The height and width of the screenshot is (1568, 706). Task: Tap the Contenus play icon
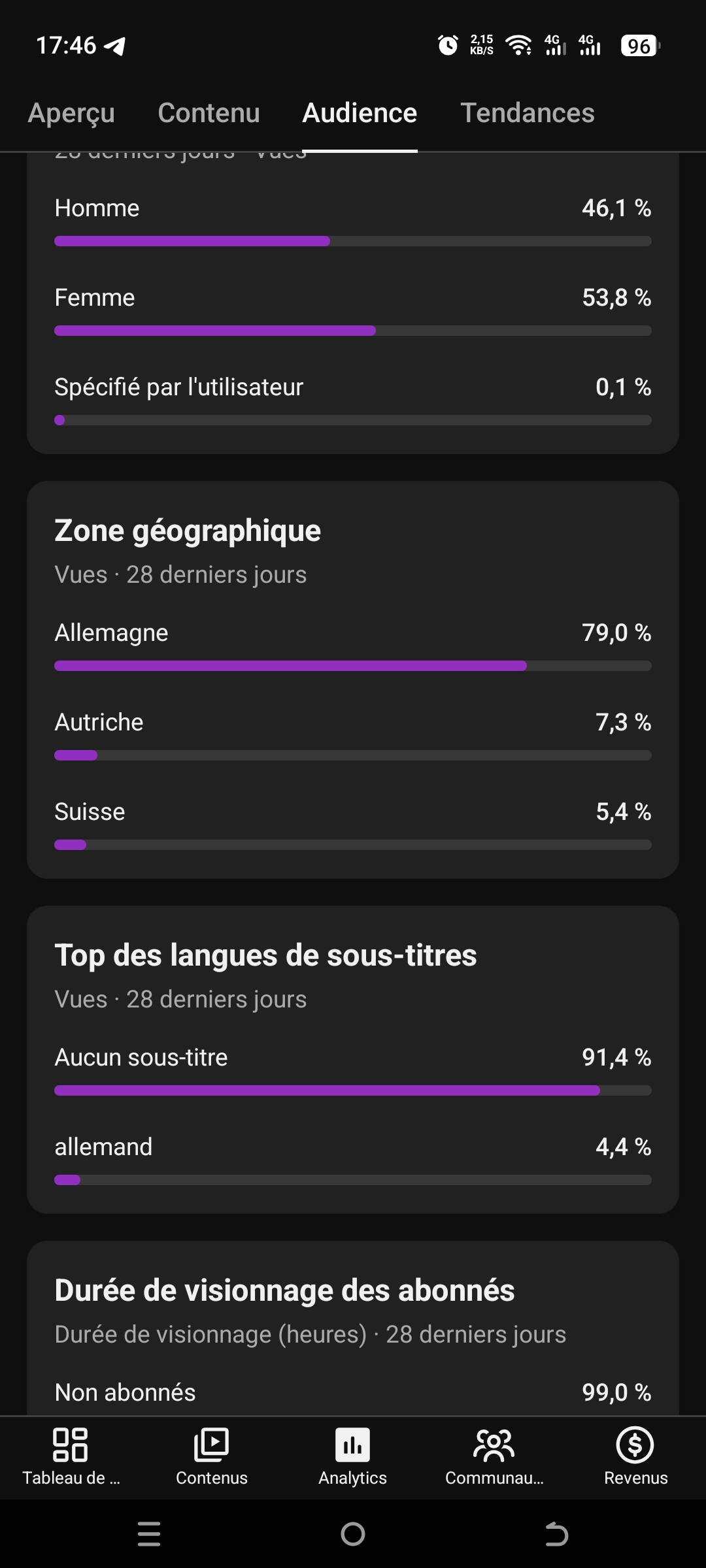point(212,1445)
